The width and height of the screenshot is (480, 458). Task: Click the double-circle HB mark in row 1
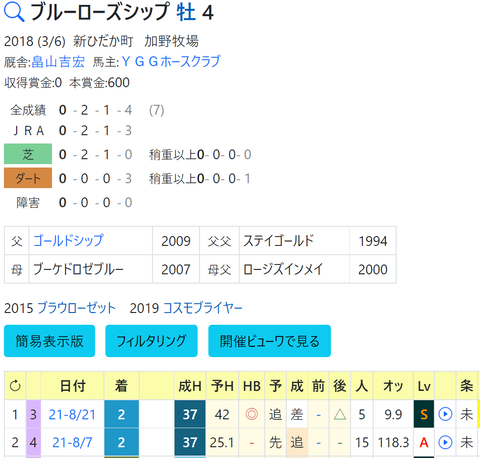point(252,414)
